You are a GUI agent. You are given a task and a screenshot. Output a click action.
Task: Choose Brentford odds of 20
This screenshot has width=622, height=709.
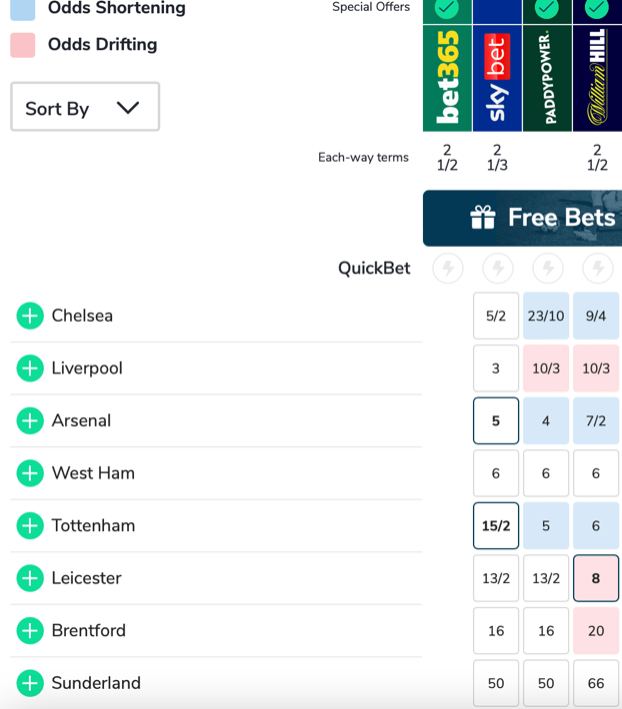[x=596, y=631]
